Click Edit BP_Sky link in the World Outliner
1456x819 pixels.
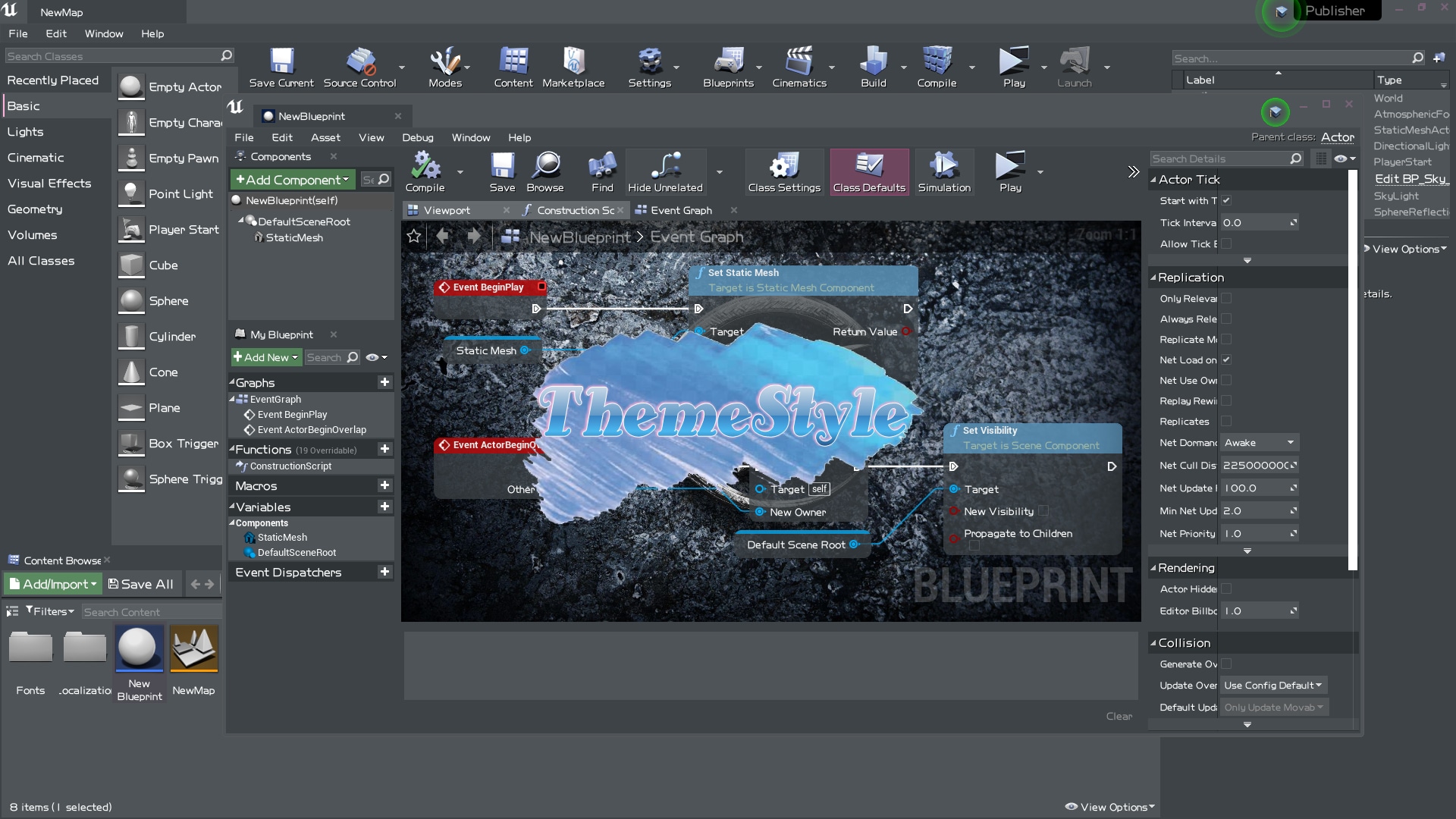point(1410,179)
